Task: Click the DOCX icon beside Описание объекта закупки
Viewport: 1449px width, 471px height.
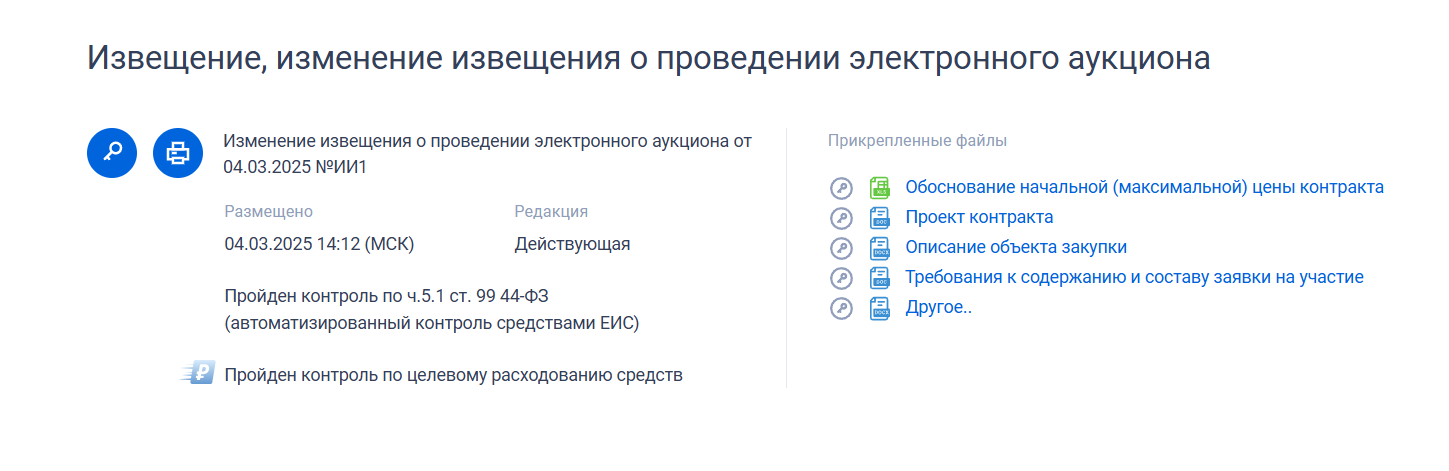Action: coord(880,248)
